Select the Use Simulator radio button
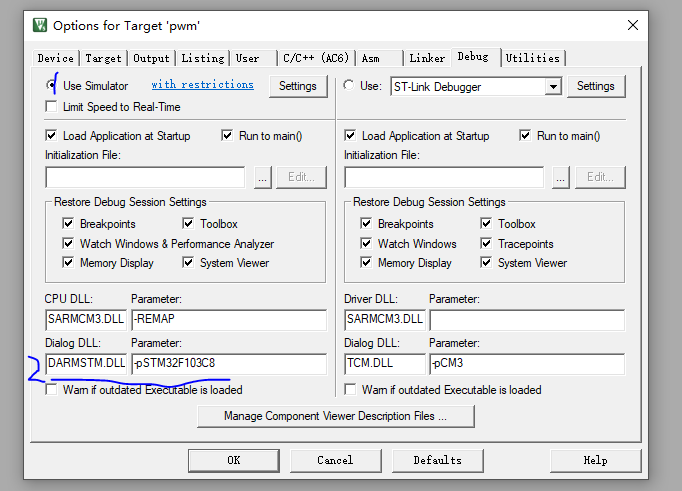This screenshot has height=491, width=682. pyautogui.click(x=51, y=85)
